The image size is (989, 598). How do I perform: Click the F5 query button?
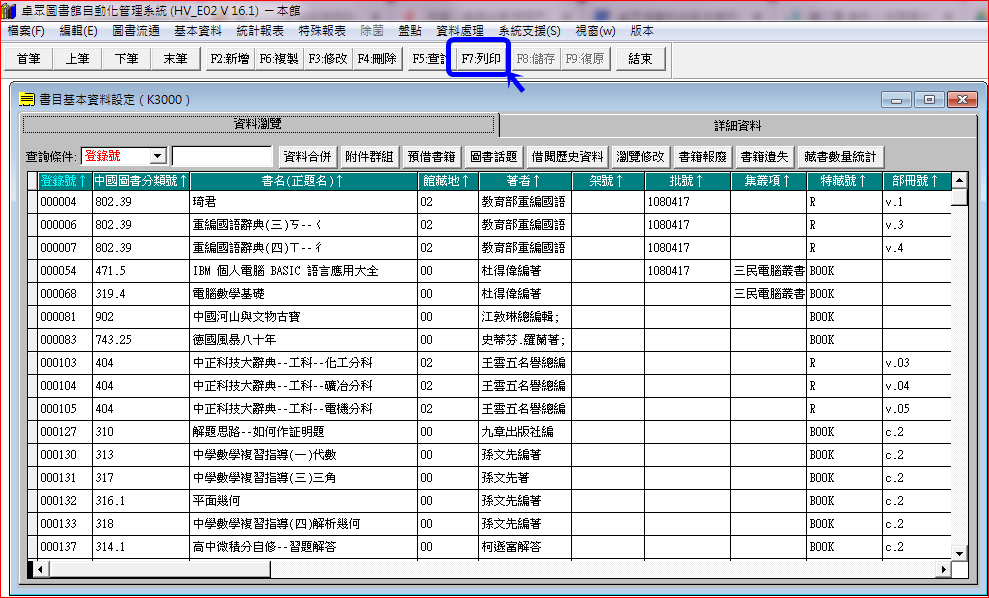point(428,59)
